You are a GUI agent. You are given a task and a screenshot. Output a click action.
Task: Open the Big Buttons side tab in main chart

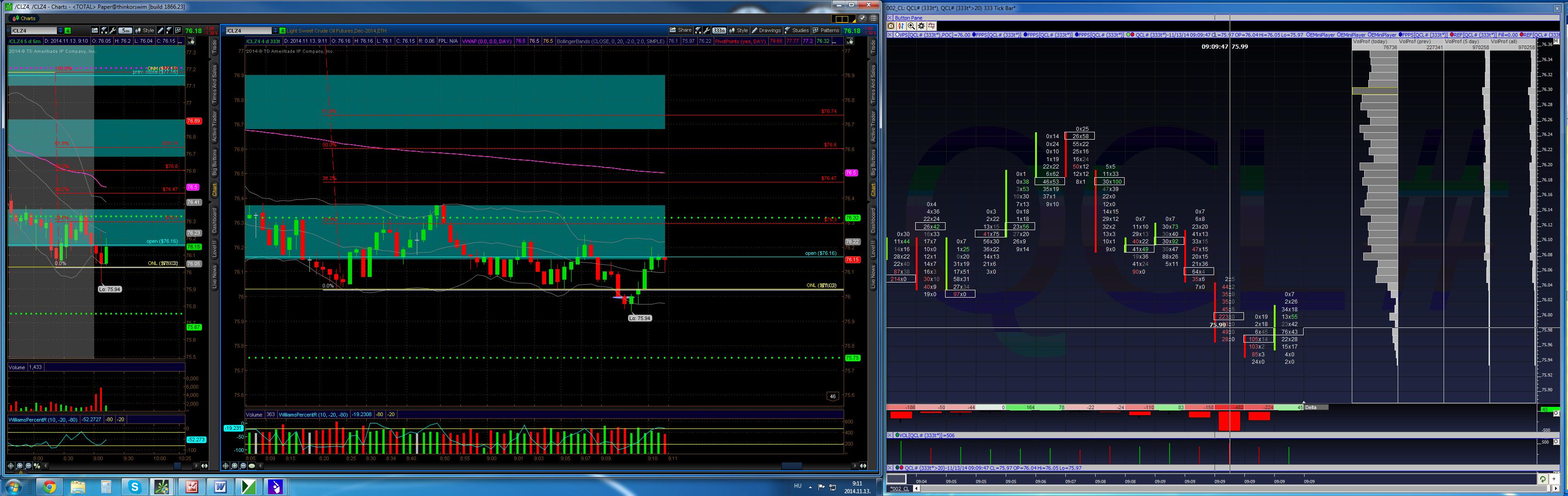click(873, 162)
